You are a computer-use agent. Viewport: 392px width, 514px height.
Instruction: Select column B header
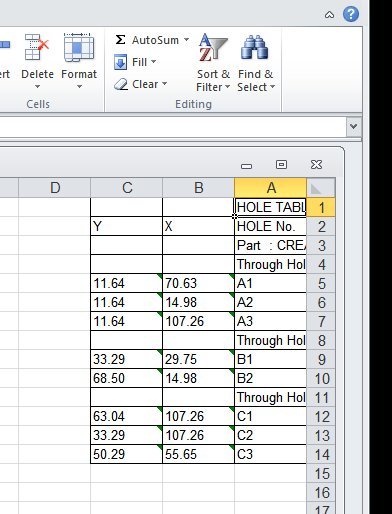point(199,188)
